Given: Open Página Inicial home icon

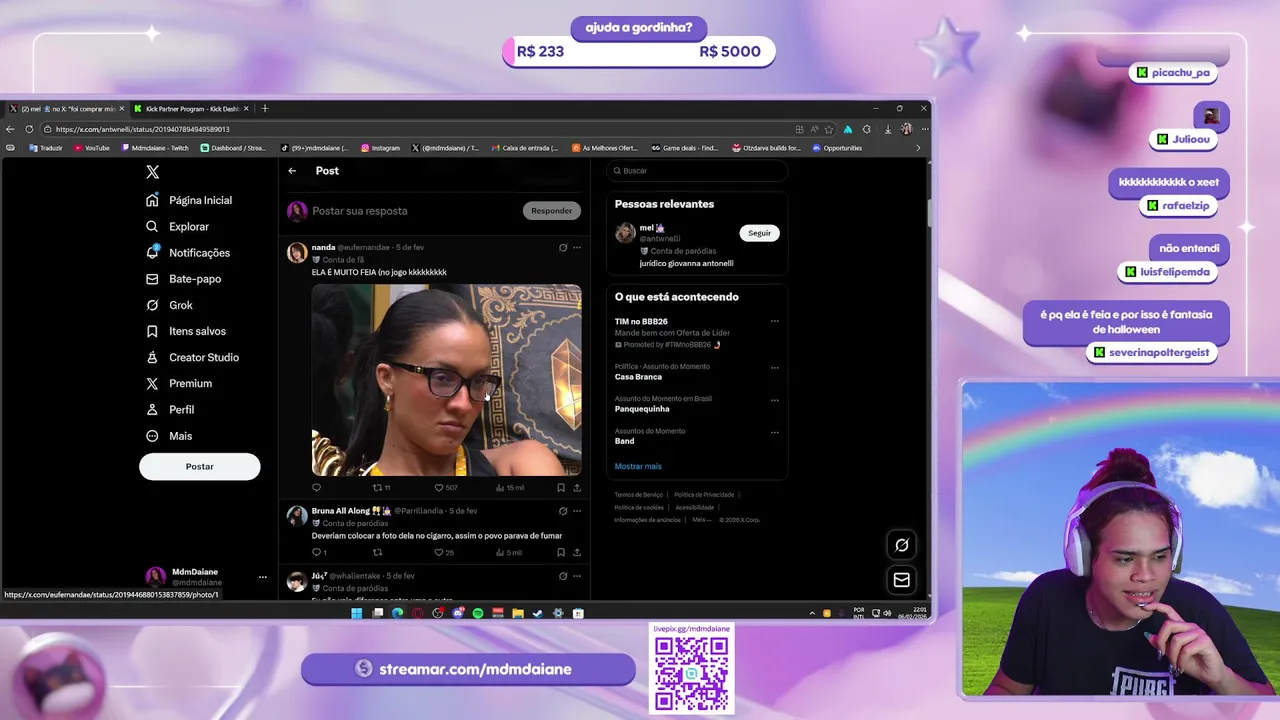Looking at the screenshot, I should click(x=152, y=200).
